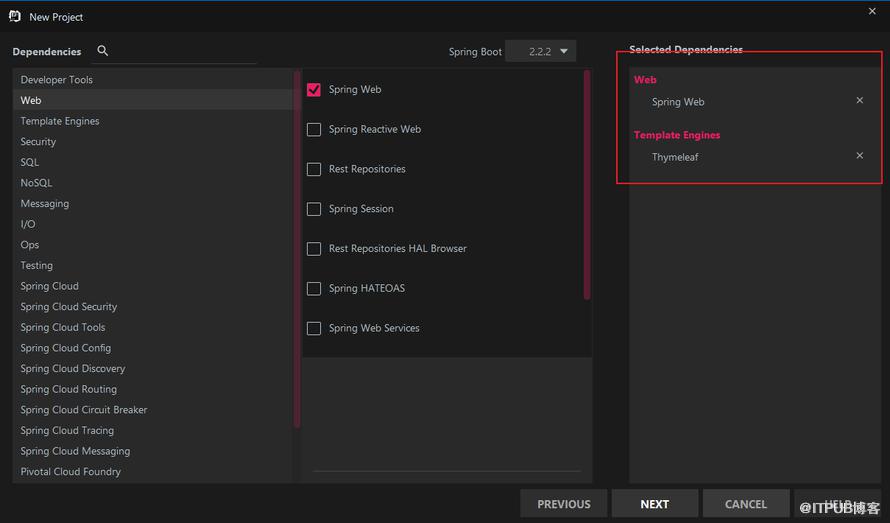Open Spring Cloud Messaging category
Screen dimensions: 890x523
pyautogui.click(x=152, y=451)
